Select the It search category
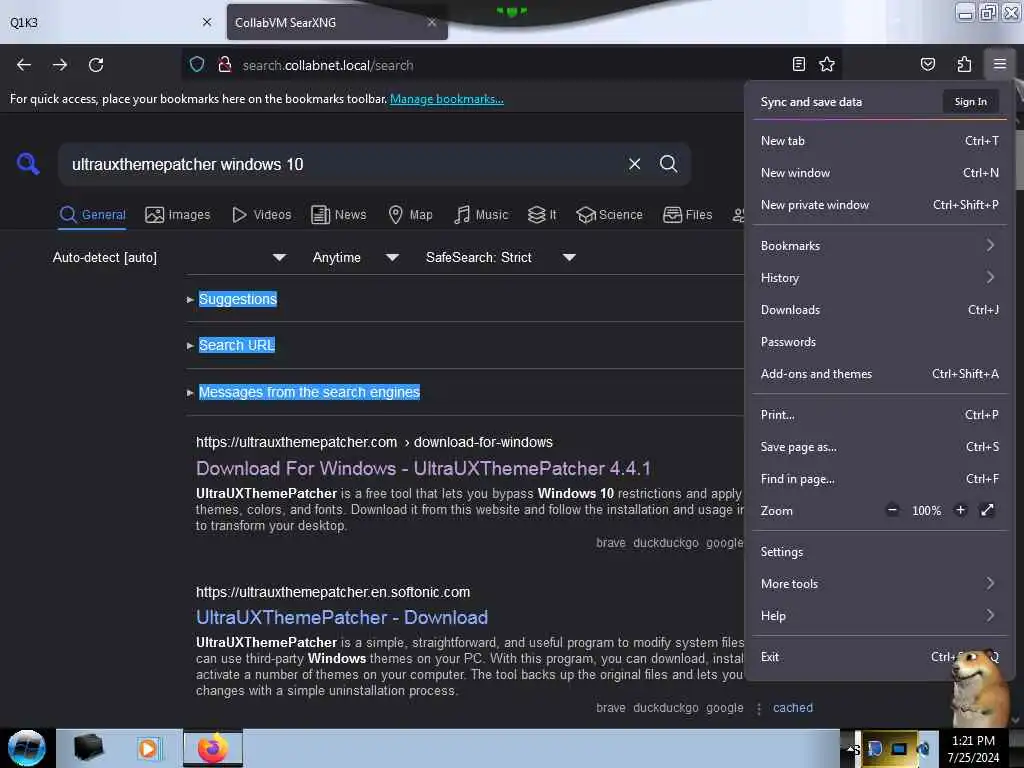The image size is (1024, 768). (542, 214)
